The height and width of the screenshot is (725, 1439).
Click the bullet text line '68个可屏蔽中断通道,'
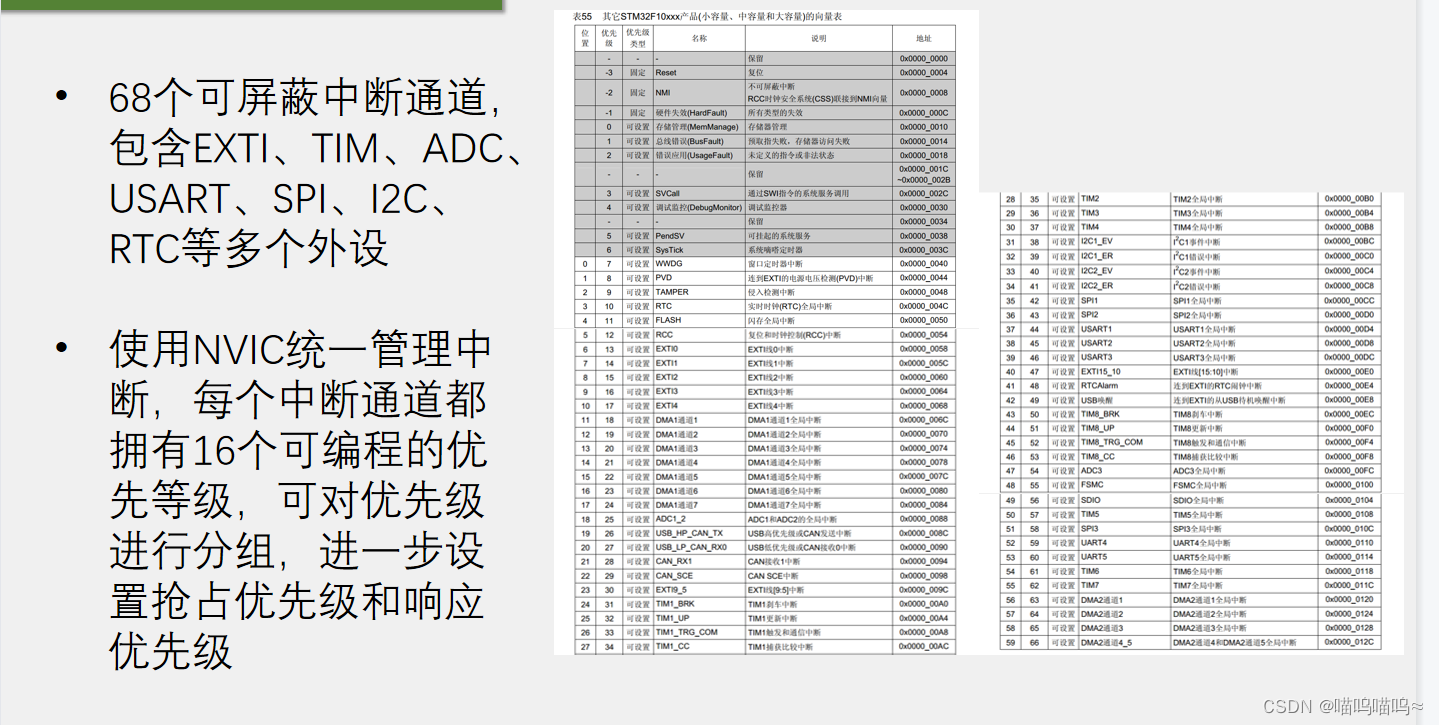[306, 98]
